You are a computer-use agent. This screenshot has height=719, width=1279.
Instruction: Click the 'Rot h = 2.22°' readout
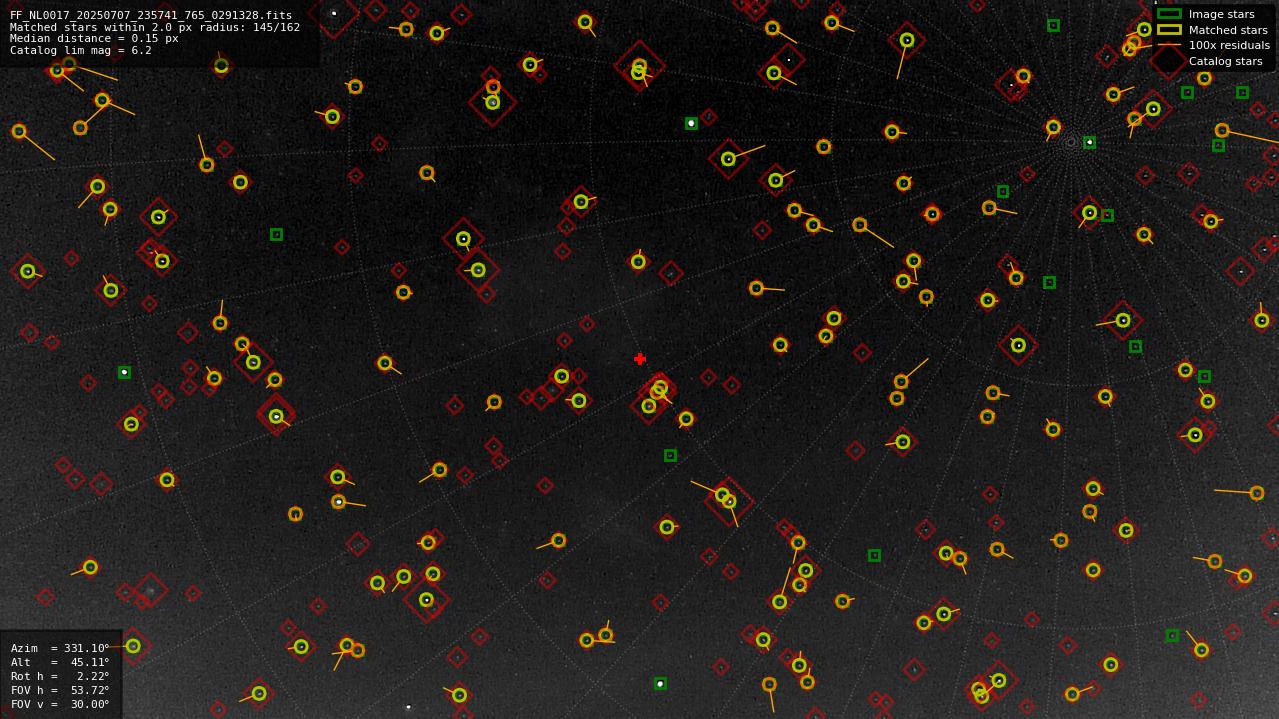pyautogui.click(x=60, y=676)
